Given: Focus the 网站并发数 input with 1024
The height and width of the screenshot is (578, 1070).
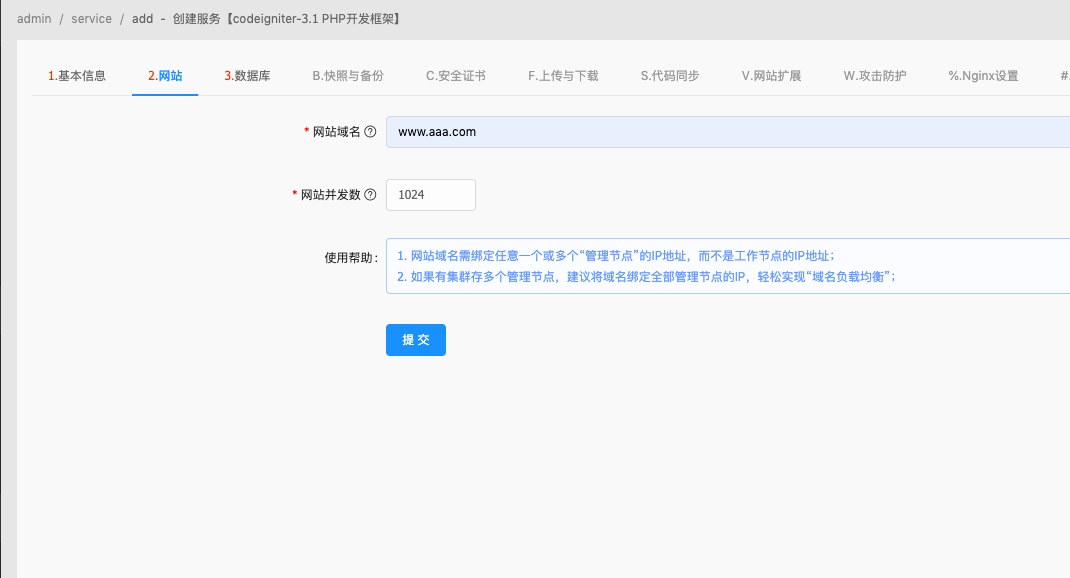Looking at the screenshot, I should (x=431, y=194).
